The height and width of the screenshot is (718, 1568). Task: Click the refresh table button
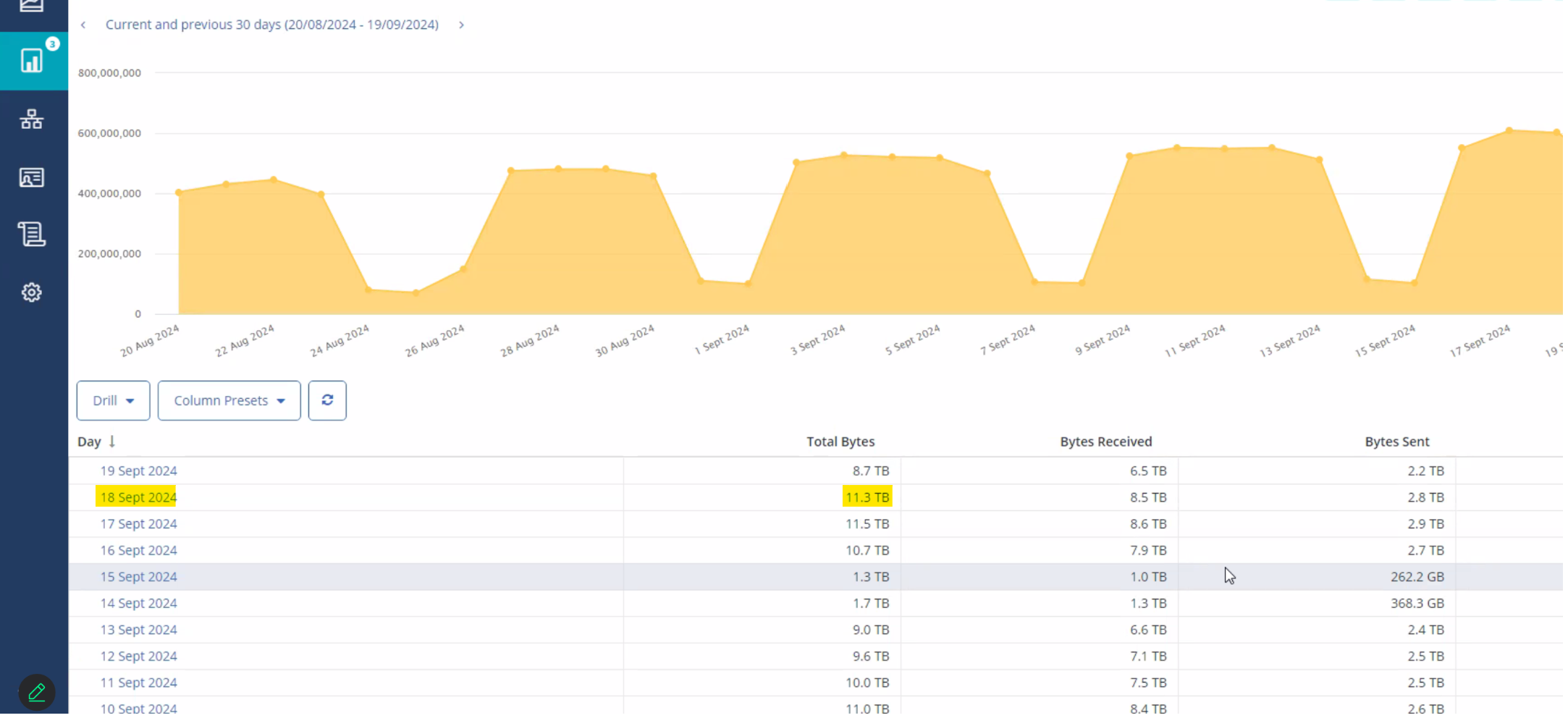tap(328, 402)
